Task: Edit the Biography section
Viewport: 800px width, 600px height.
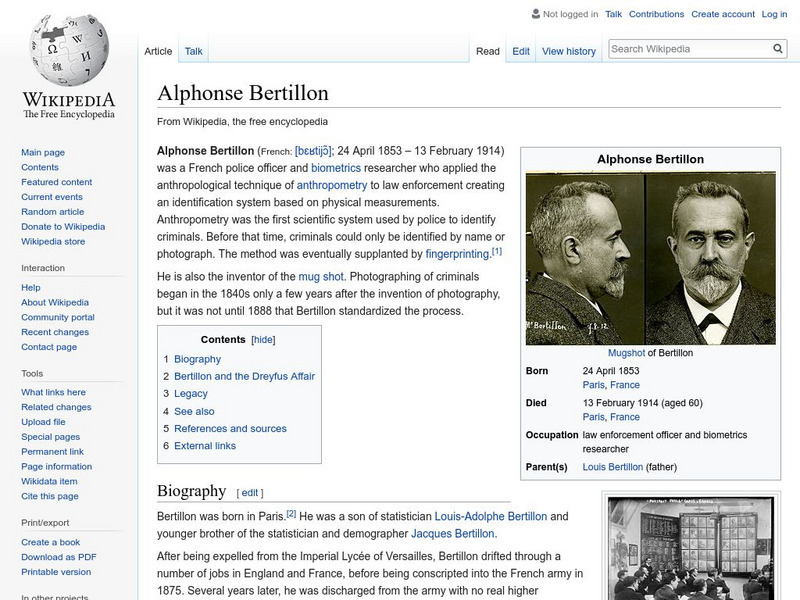Action: pyautogui.click(x=250, y=493)
